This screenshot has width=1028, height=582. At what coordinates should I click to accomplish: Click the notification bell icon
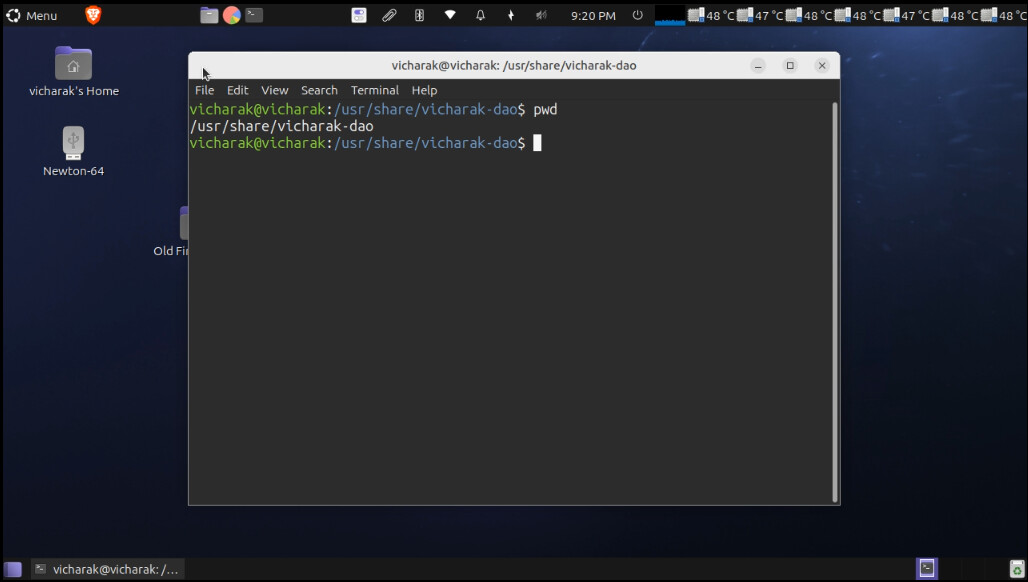tap(480, 15)
